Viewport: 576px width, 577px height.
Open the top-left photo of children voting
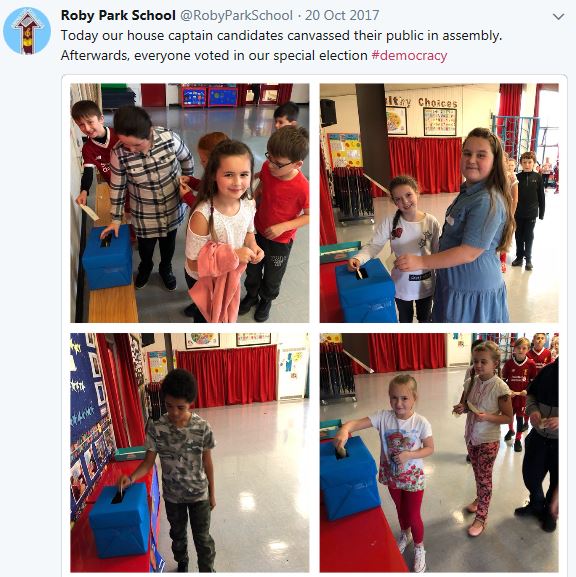tap(190, 203)
